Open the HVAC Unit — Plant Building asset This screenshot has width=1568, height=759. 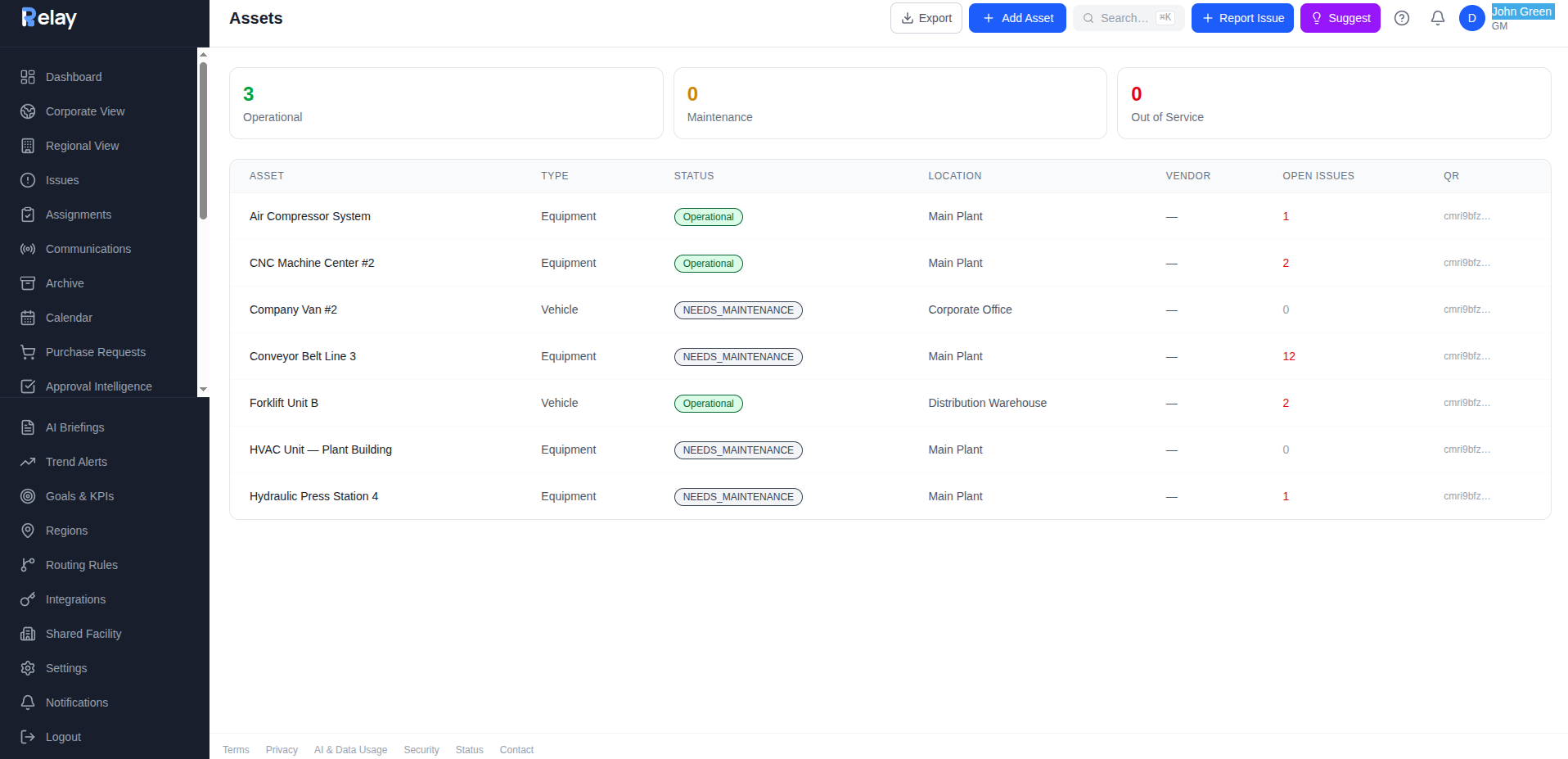point(321,450)
